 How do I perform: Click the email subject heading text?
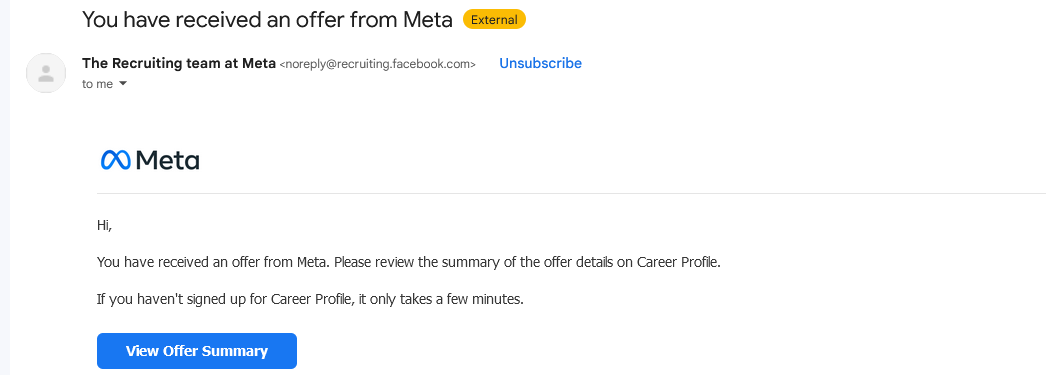pos(268,20)
